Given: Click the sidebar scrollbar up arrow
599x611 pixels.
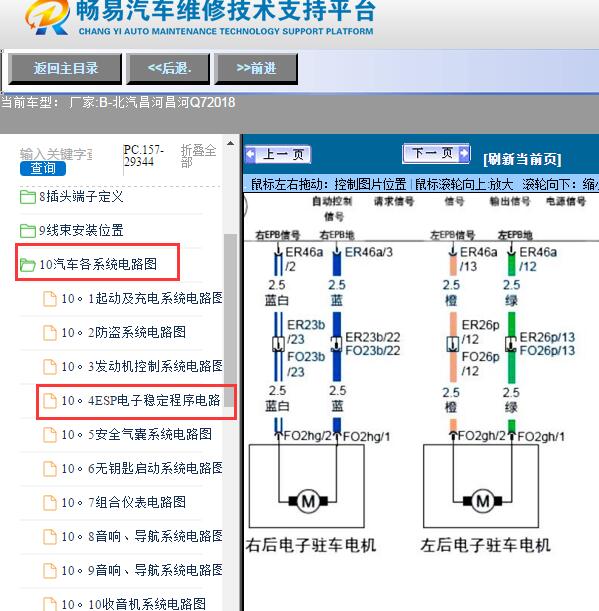Looking at the screenshot, I should click(230, 143).
